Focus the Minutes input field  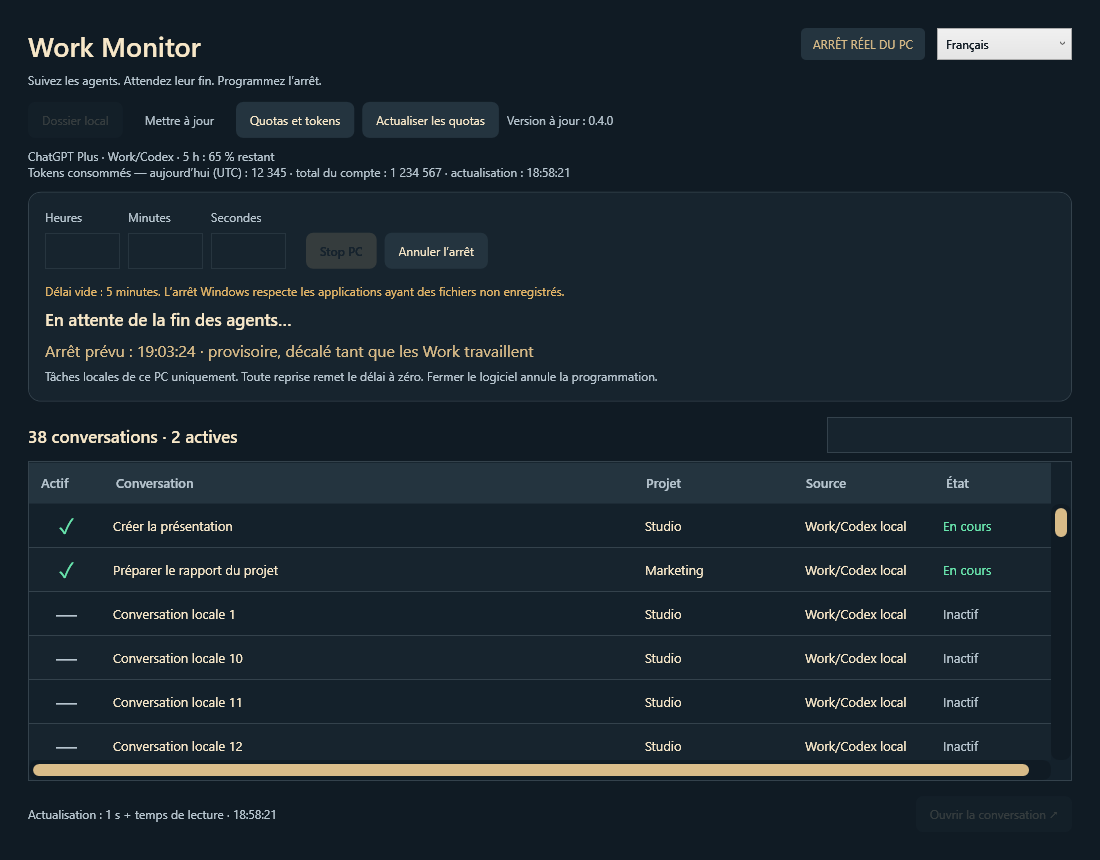pyautogui.click(x=165, y=250)
